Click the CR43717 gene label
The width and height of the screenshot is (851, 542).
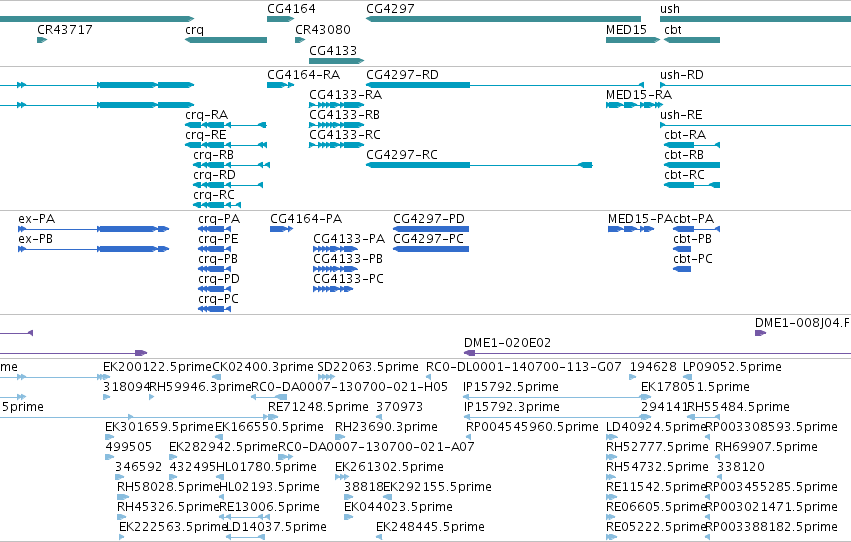[65, 29]
